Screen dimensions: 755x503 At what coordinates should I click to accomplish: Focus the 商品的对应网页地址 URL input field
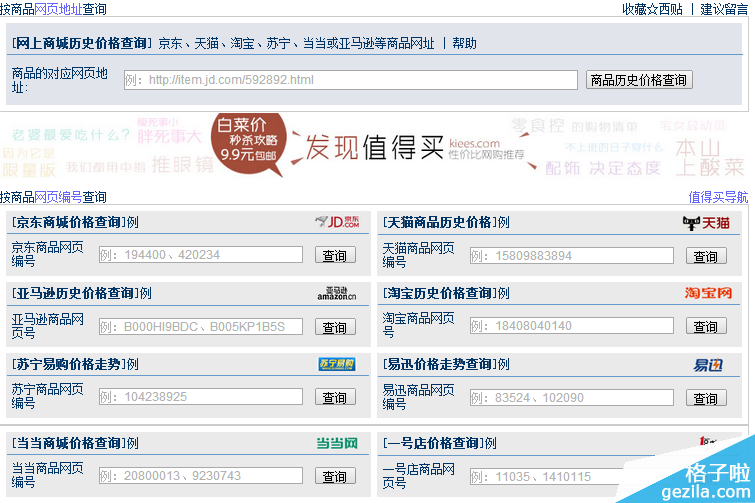[x=351, y=80]
